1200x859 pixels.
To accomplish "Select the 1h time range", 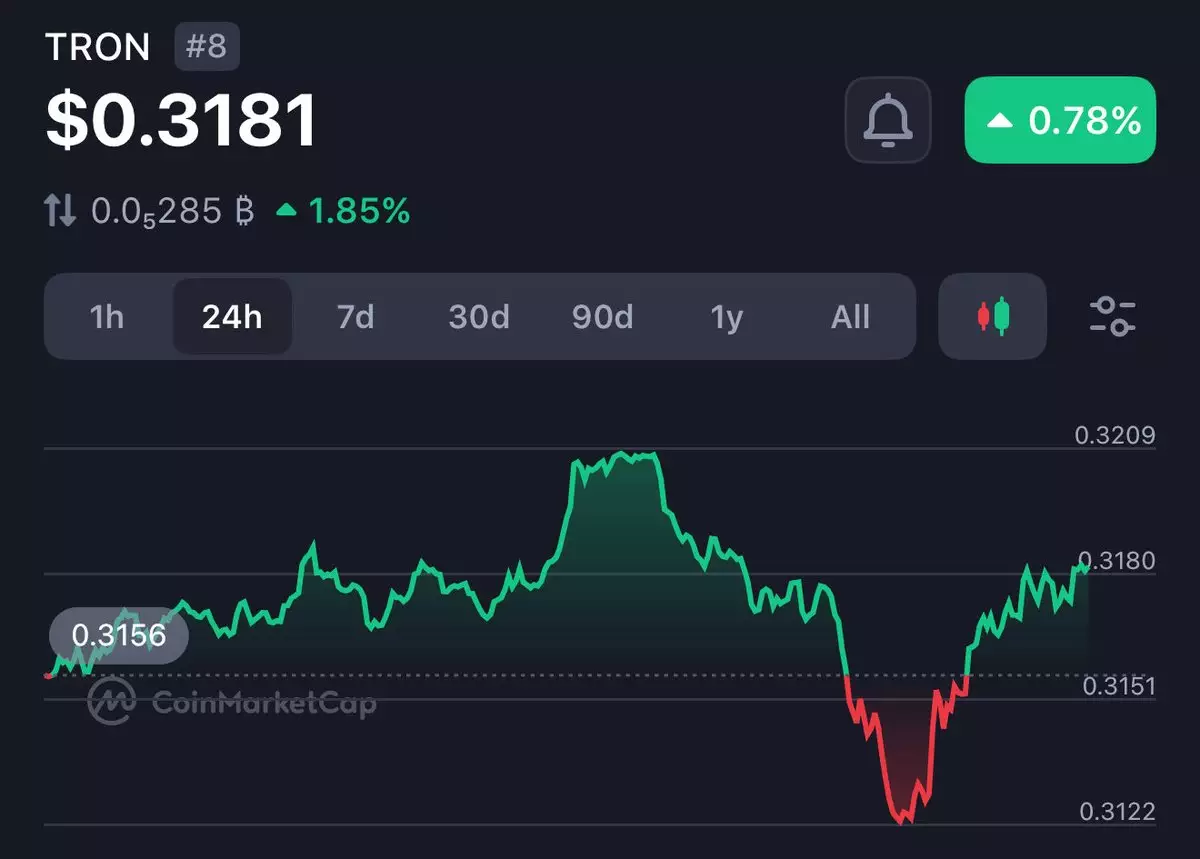I will (x=107, y=317).
